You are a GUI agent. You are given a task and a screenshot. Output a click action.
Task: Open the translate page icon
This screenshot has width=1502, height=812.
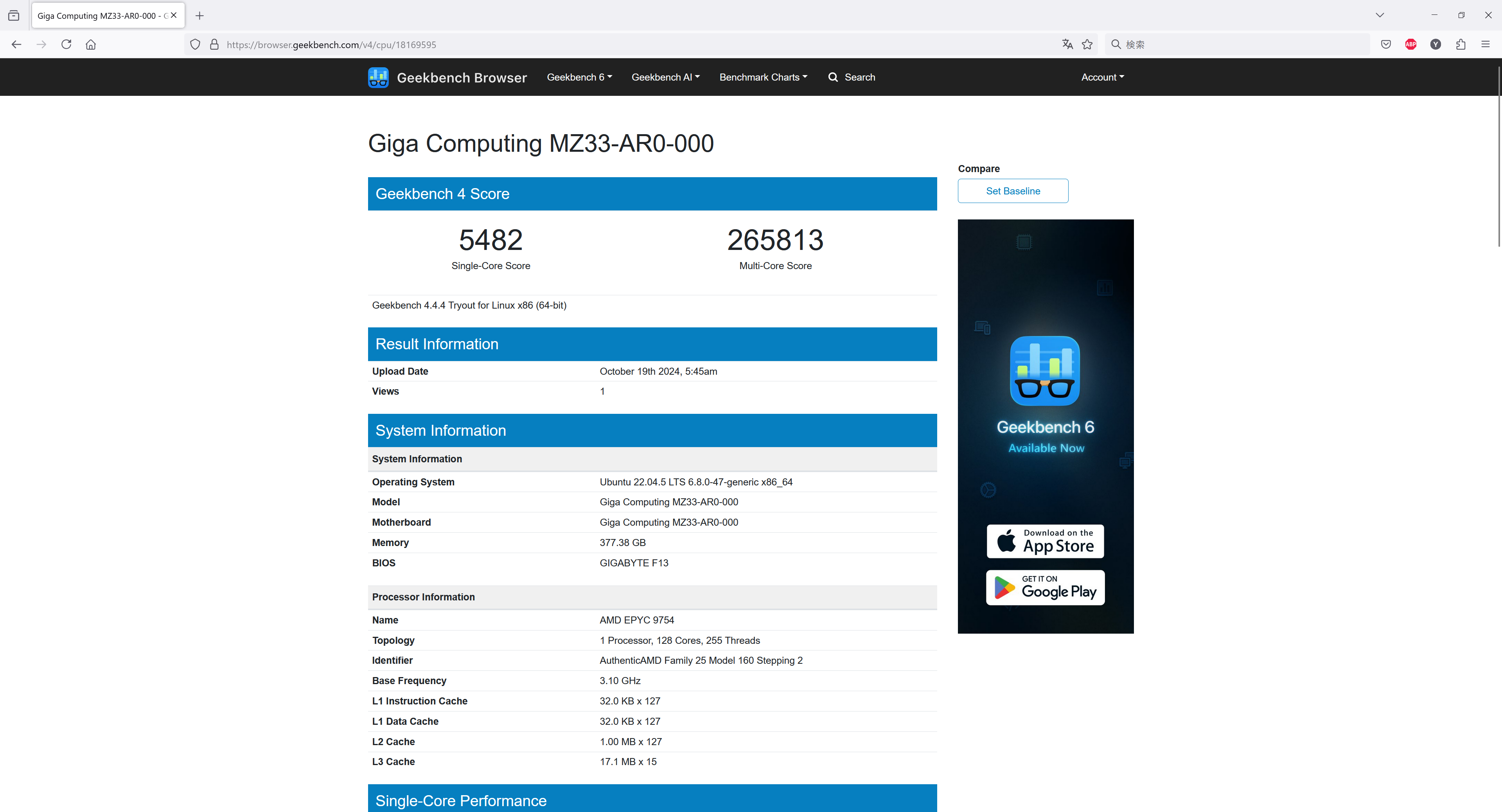[x=1067, y=44]
